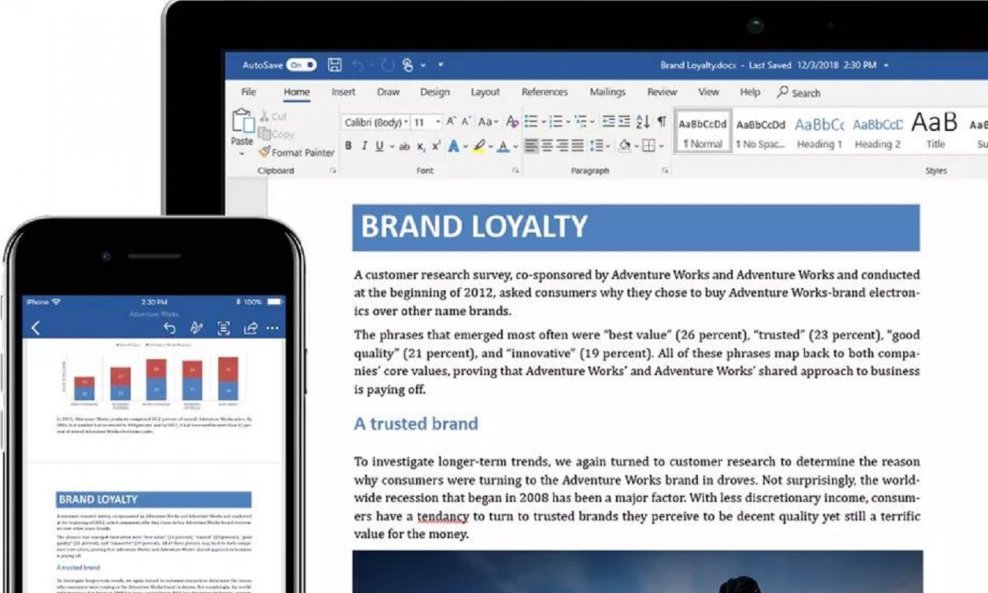Click the Copy command
988x593 pixels.
(277, 134)
